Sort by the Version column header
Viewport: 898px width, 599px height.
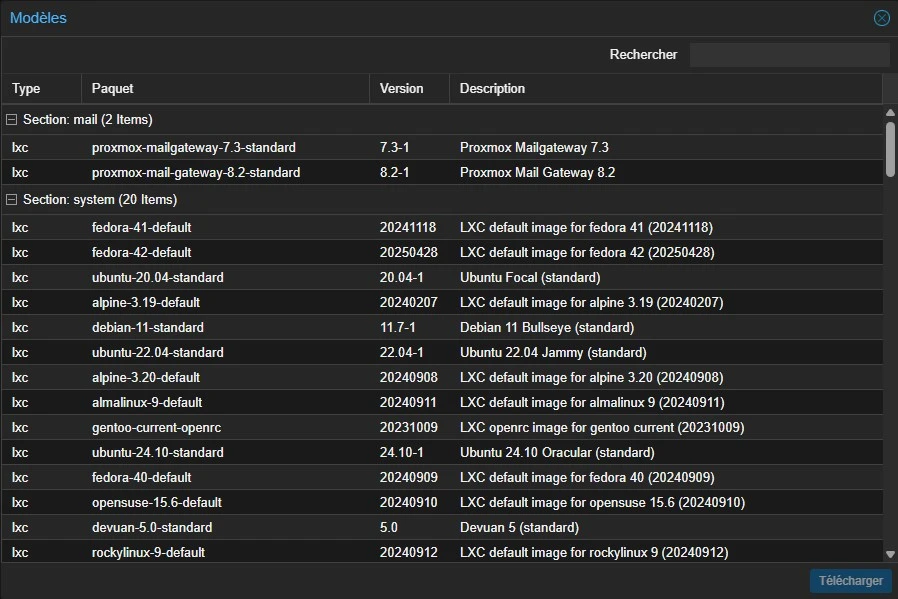pos(409,89)
